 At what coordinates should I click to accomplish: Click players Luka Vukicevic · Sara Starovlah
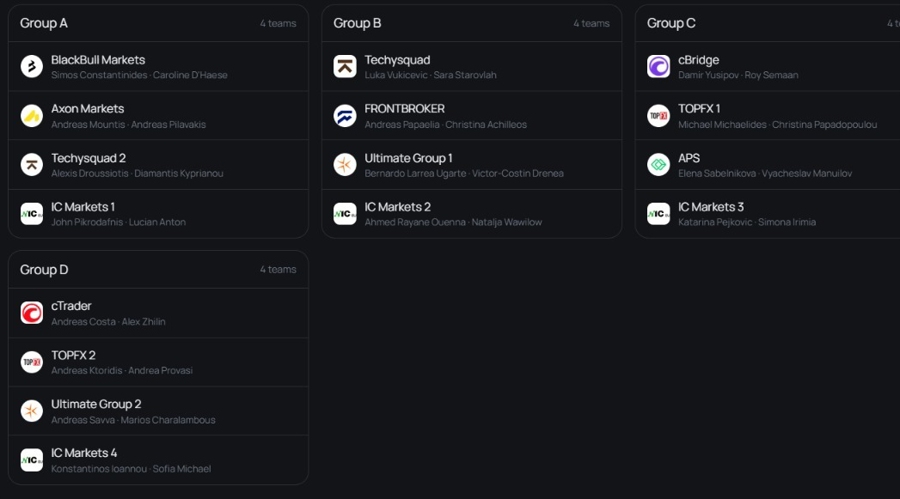[x=430, y=75]
